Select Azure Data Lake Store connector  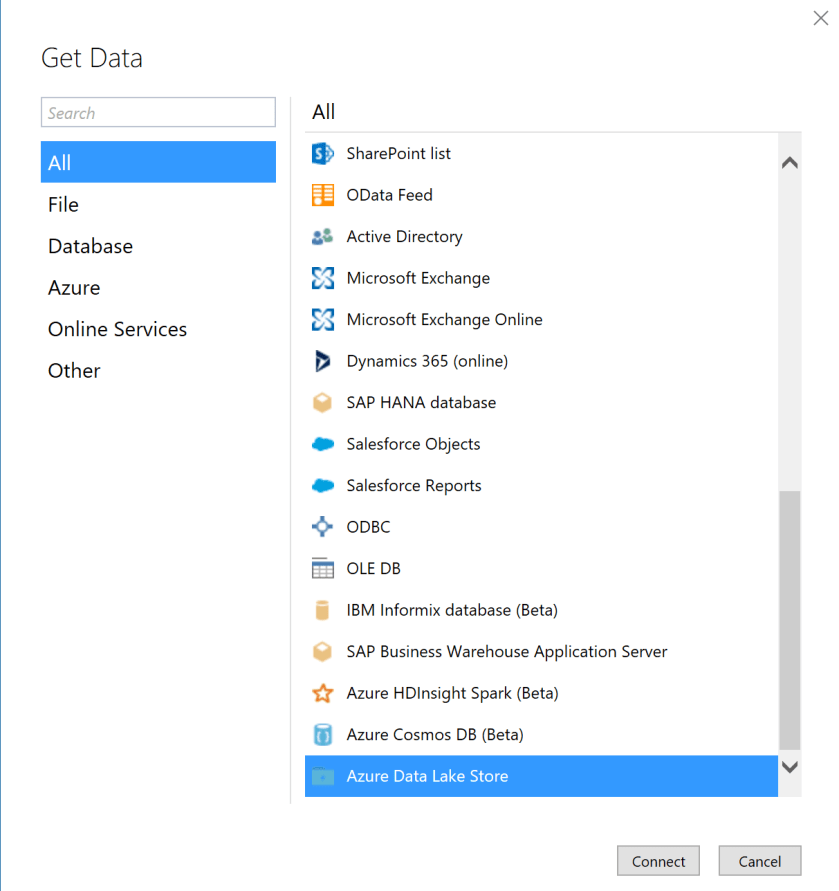pyautogui.click(x=428, y=776)
